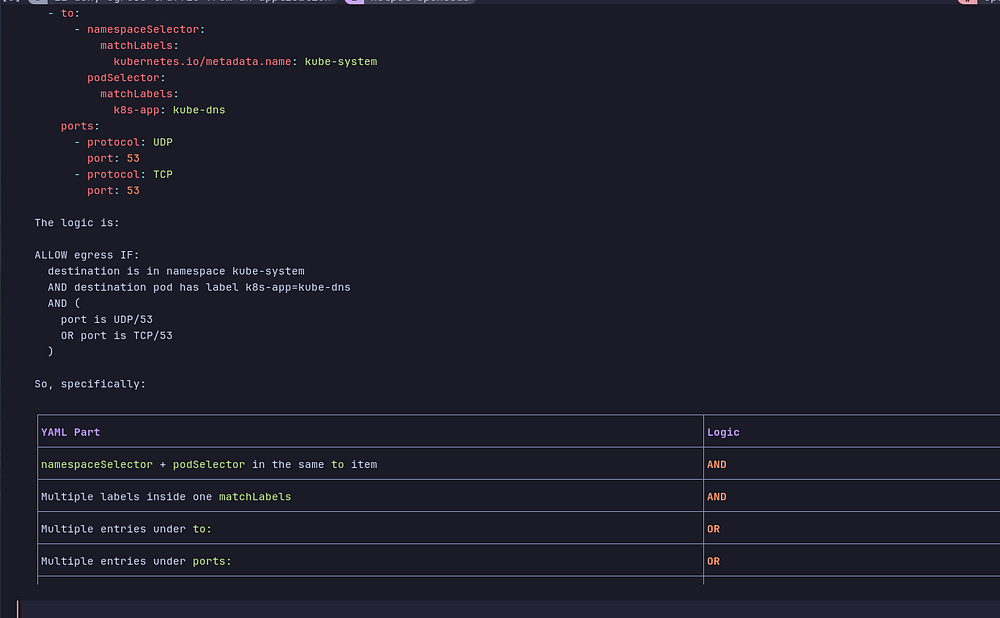
Task: Click AND in the "Multiple labels" row
Action: [716, 497]
